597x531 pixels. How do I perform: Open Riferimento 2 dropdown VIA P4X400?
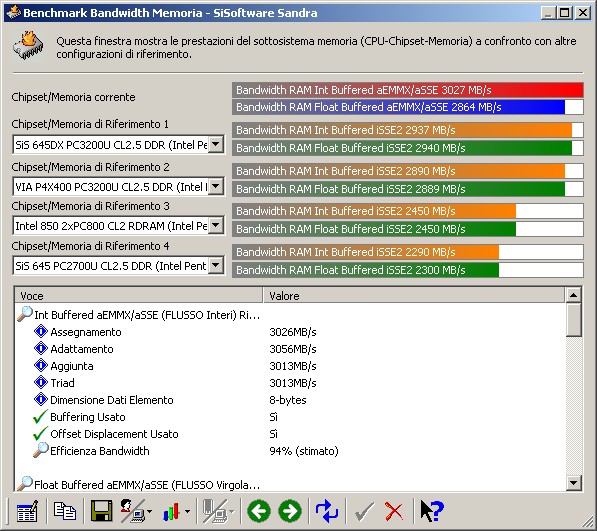[x=216, y=187]
